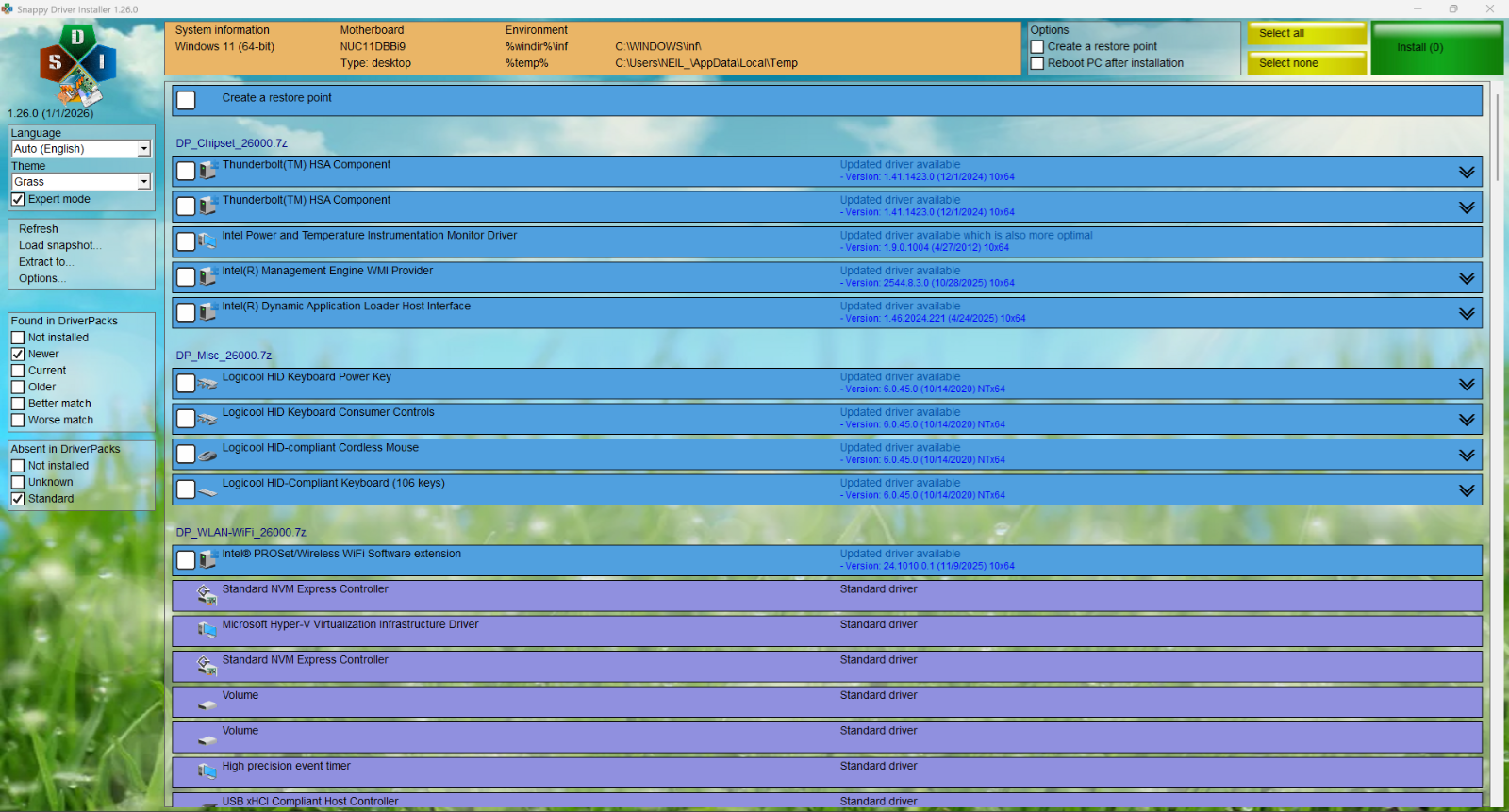The width and height of the screenshot is (1509, 812).
Task: Click device icon of Intel Management Engine WMI Provider
Action: coord(207,277)
